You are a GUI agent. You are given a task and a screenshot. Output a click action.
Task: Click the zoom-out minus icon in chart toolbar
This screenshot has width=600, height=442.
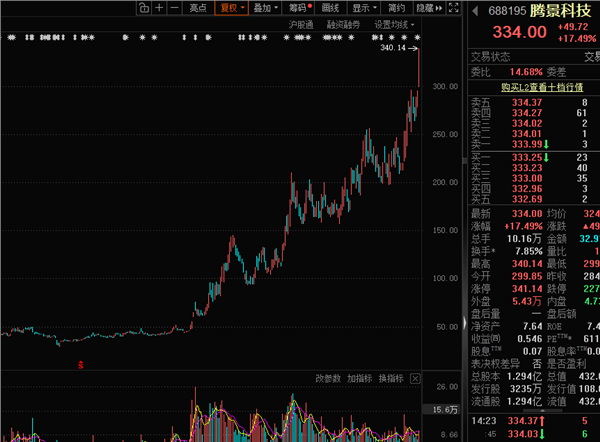point(174,8)
